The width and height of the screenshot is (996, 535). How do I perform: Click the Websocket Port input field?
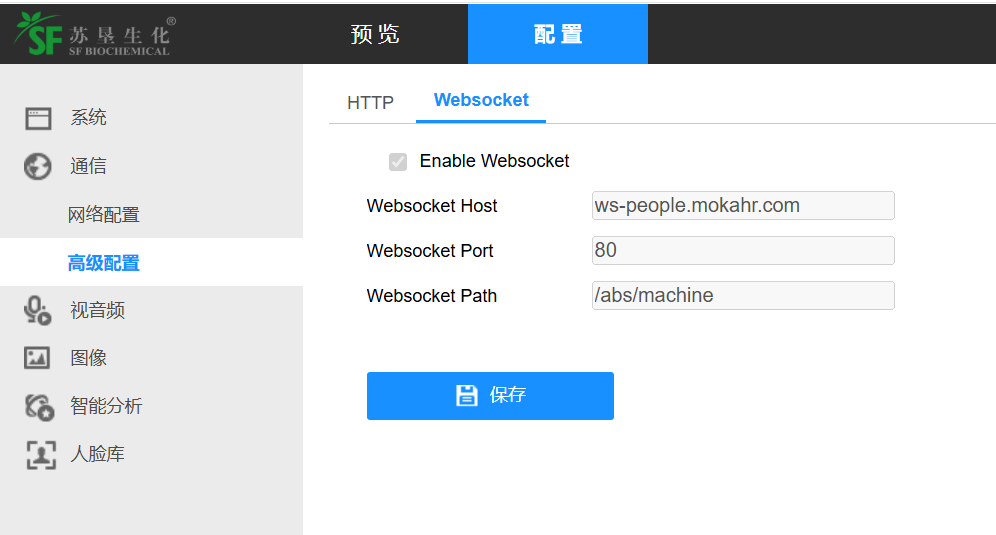(x=742, y=250)
